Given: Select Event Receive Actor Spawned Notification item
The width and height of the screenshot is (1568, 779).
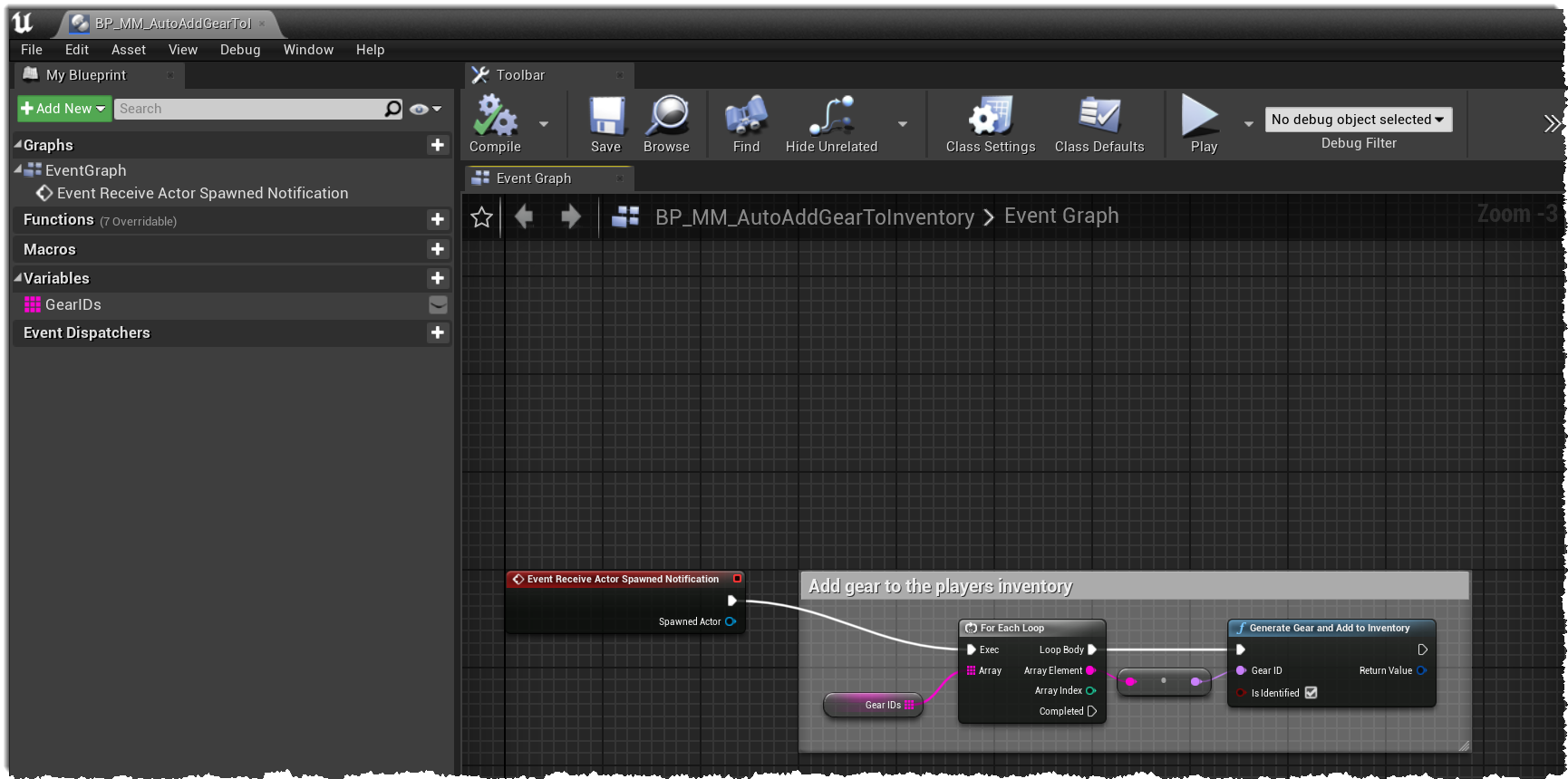Looking at the screenshot, I should [202, 193].
